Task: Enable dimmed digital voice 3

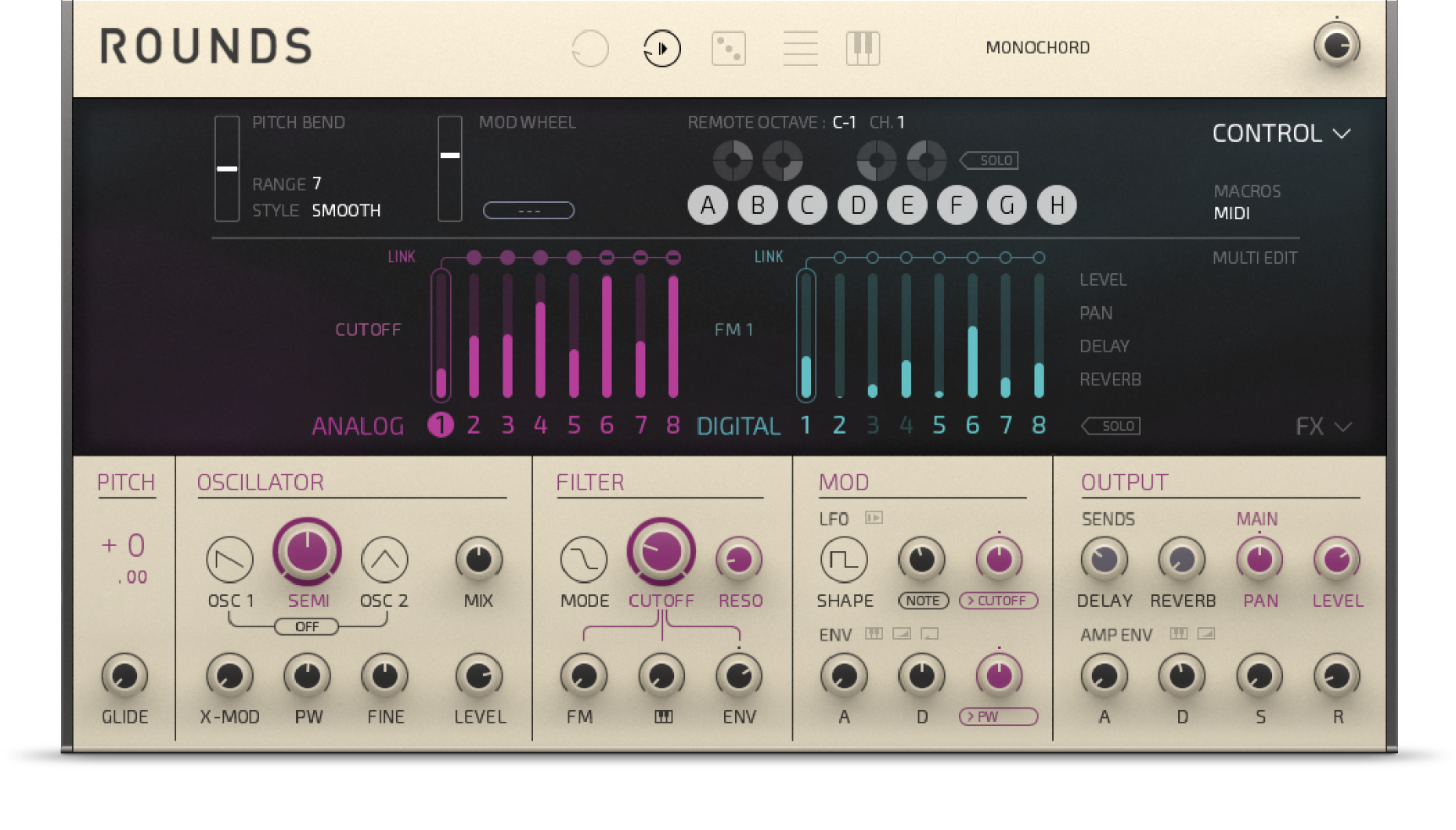Action: pyautogui.click(x=873, y=425)
